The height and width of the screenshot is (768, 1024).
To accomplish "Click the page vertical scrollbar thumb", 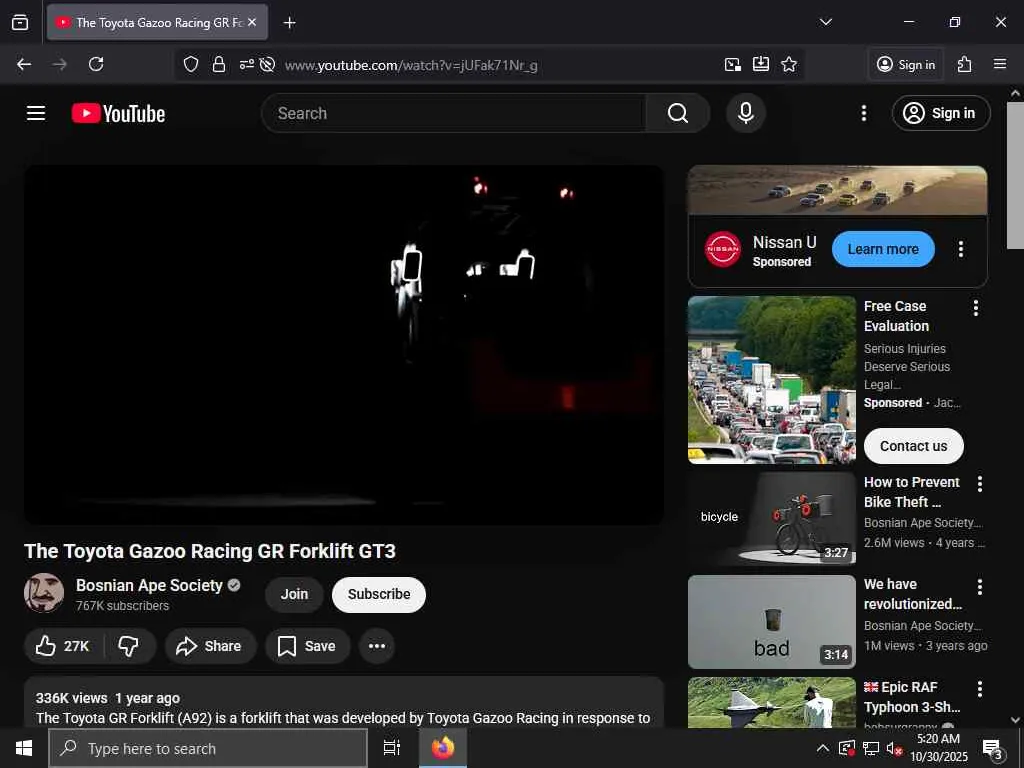I will pos(1015,175).
